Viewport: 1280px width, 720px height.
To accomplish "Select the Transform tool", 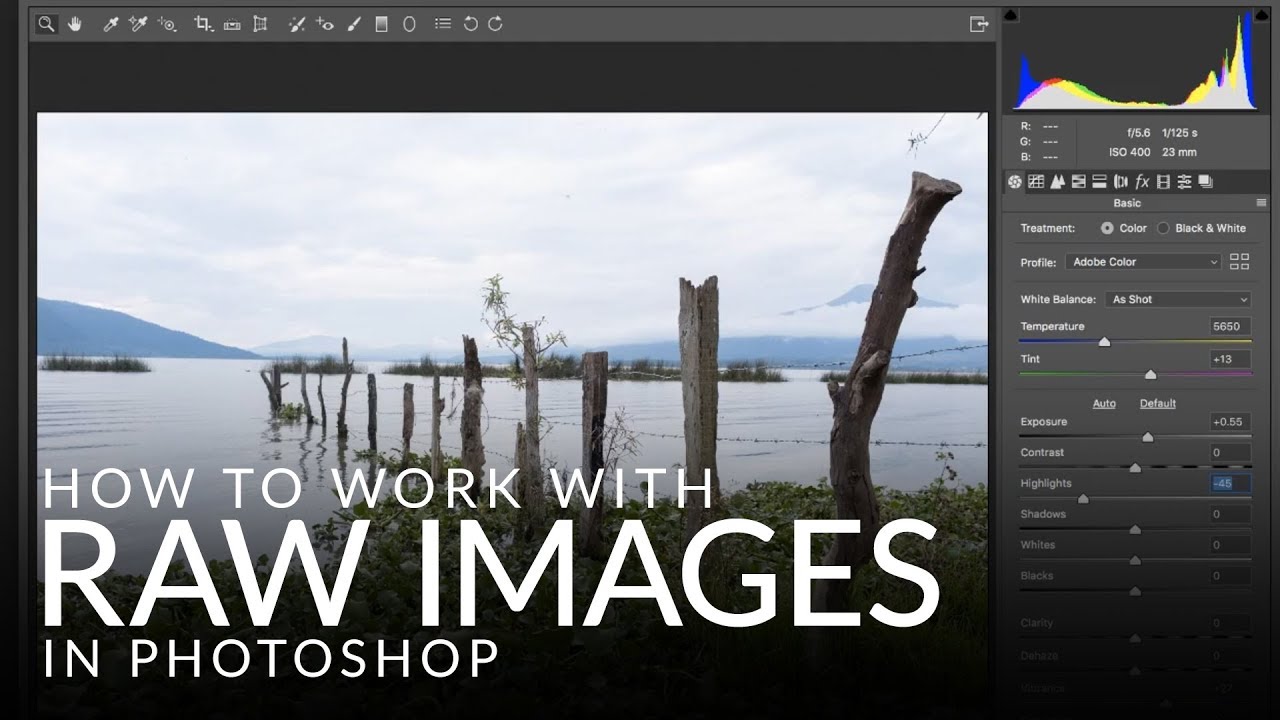I will [x=260, y=24].
